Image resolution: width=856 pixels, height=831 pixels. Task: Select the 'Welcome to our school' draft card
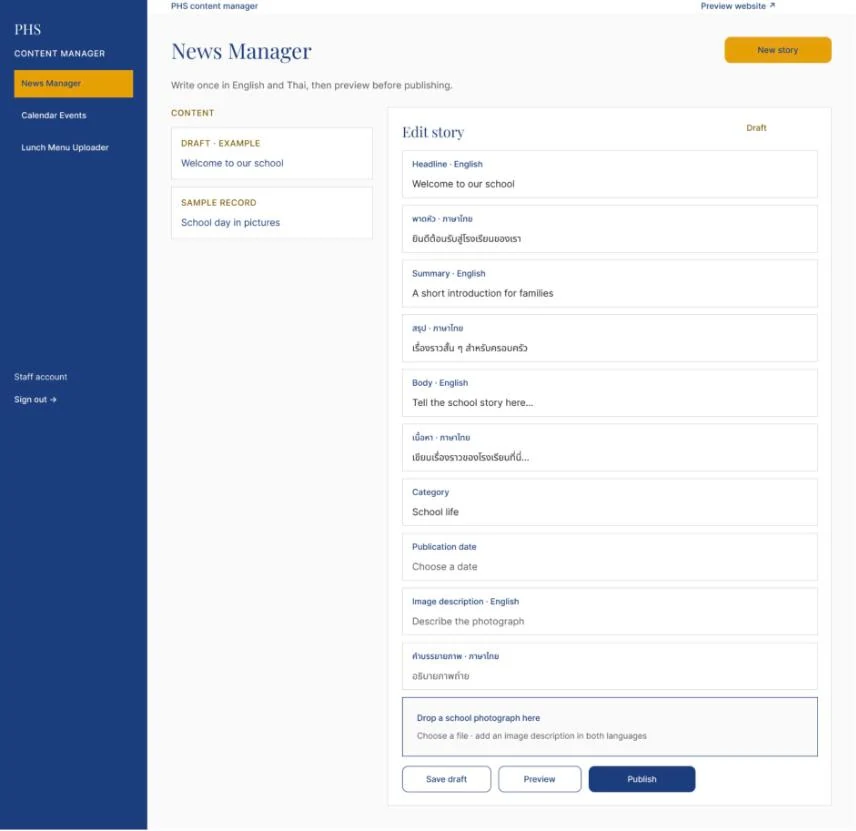tap(272, 153)
